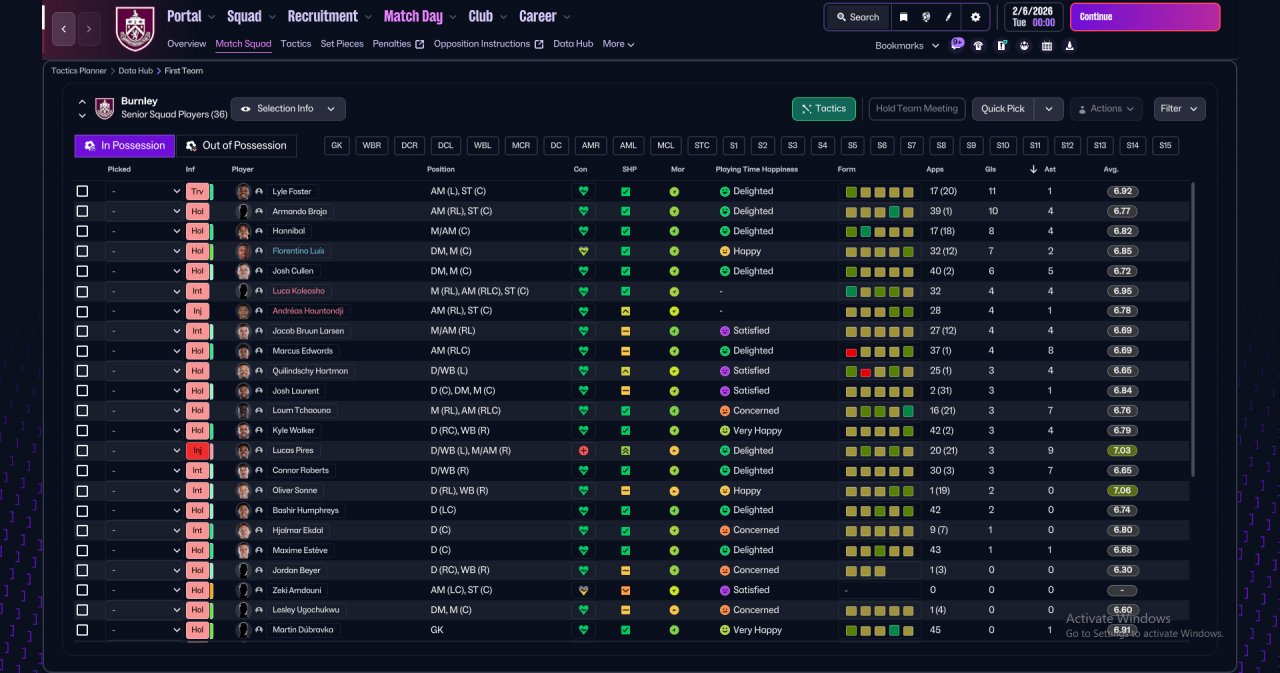
Task: Click Lucas Pires's green 7.03 average rating
Action: (x=1124, y=451)
